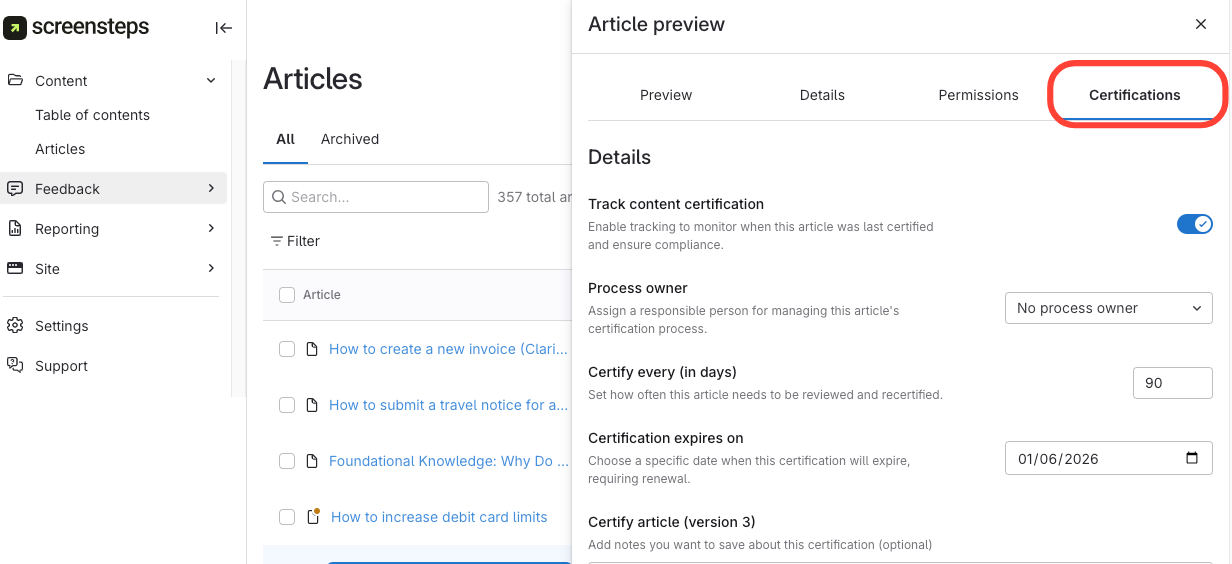The image size is (1232, 564).
Task: Open the No process owner dropdown
Action: point(1108,308)
